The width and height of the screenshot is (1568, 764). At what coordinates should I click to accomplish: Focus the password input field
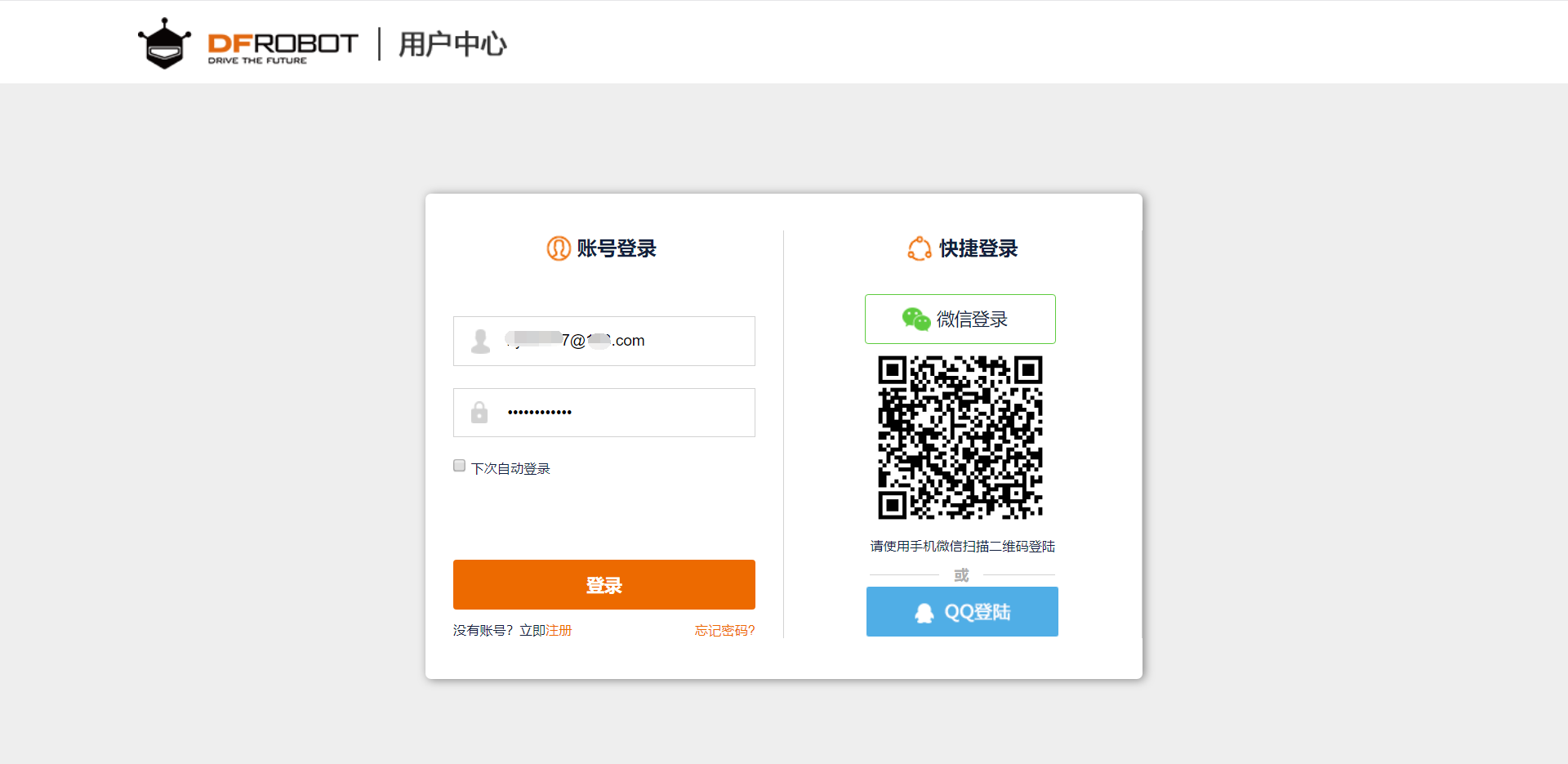(604, 413)
